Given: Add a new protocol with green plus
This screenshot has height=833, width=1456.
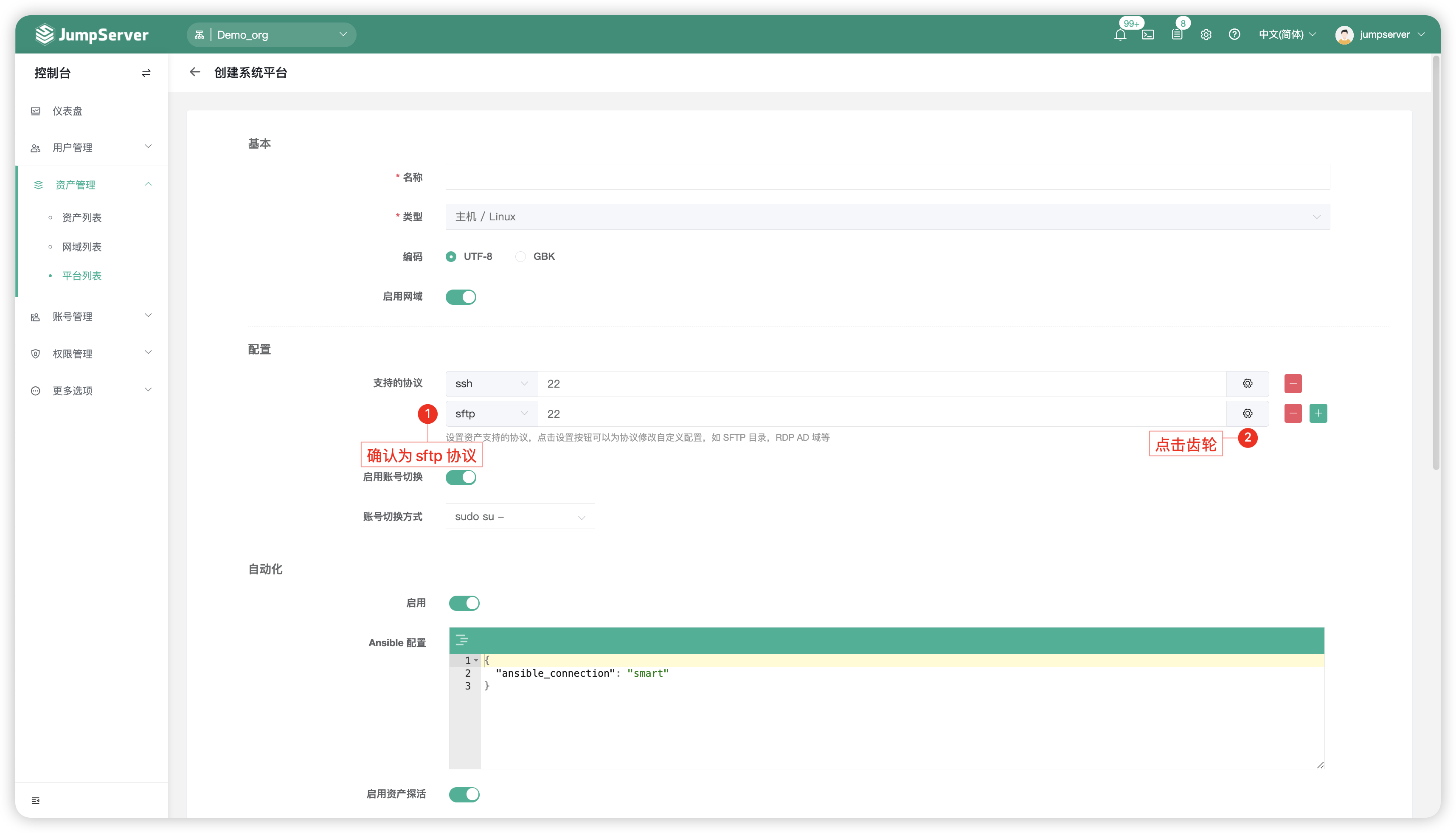Looking at the screenshot, I should coord(1318,414).
